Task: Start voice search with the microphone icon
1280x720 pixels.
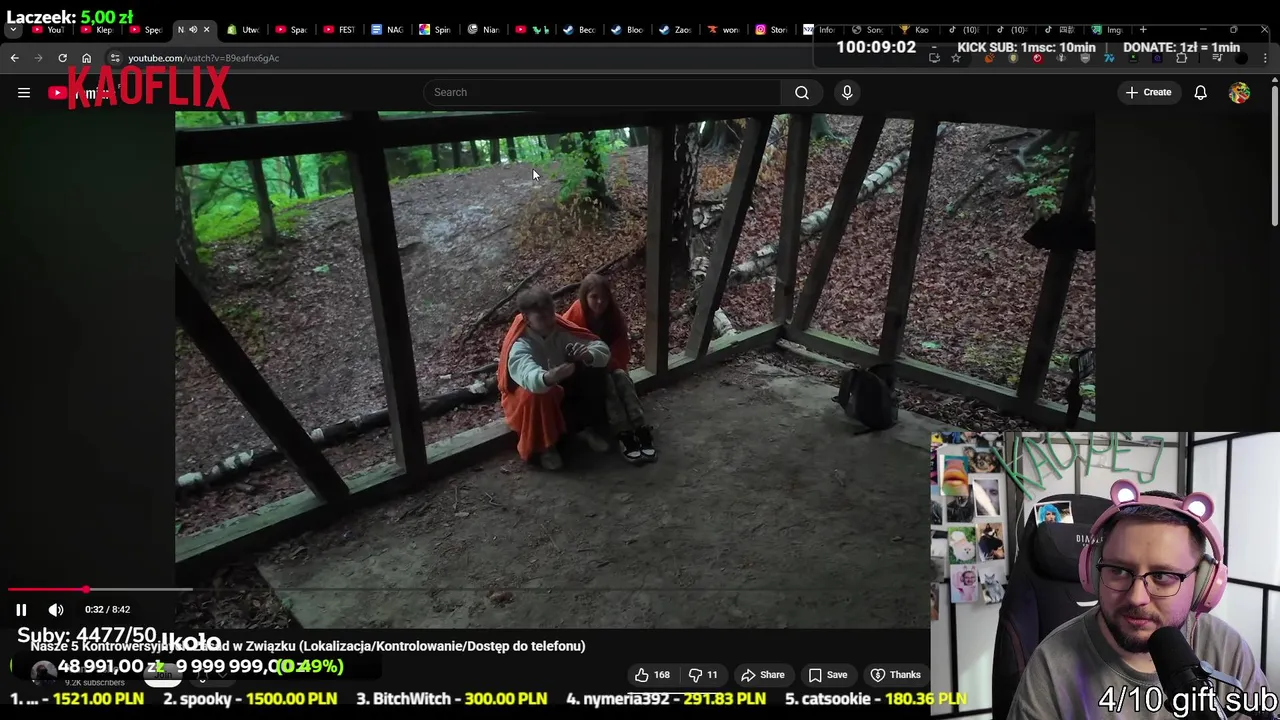Action: tap(847, 92)
